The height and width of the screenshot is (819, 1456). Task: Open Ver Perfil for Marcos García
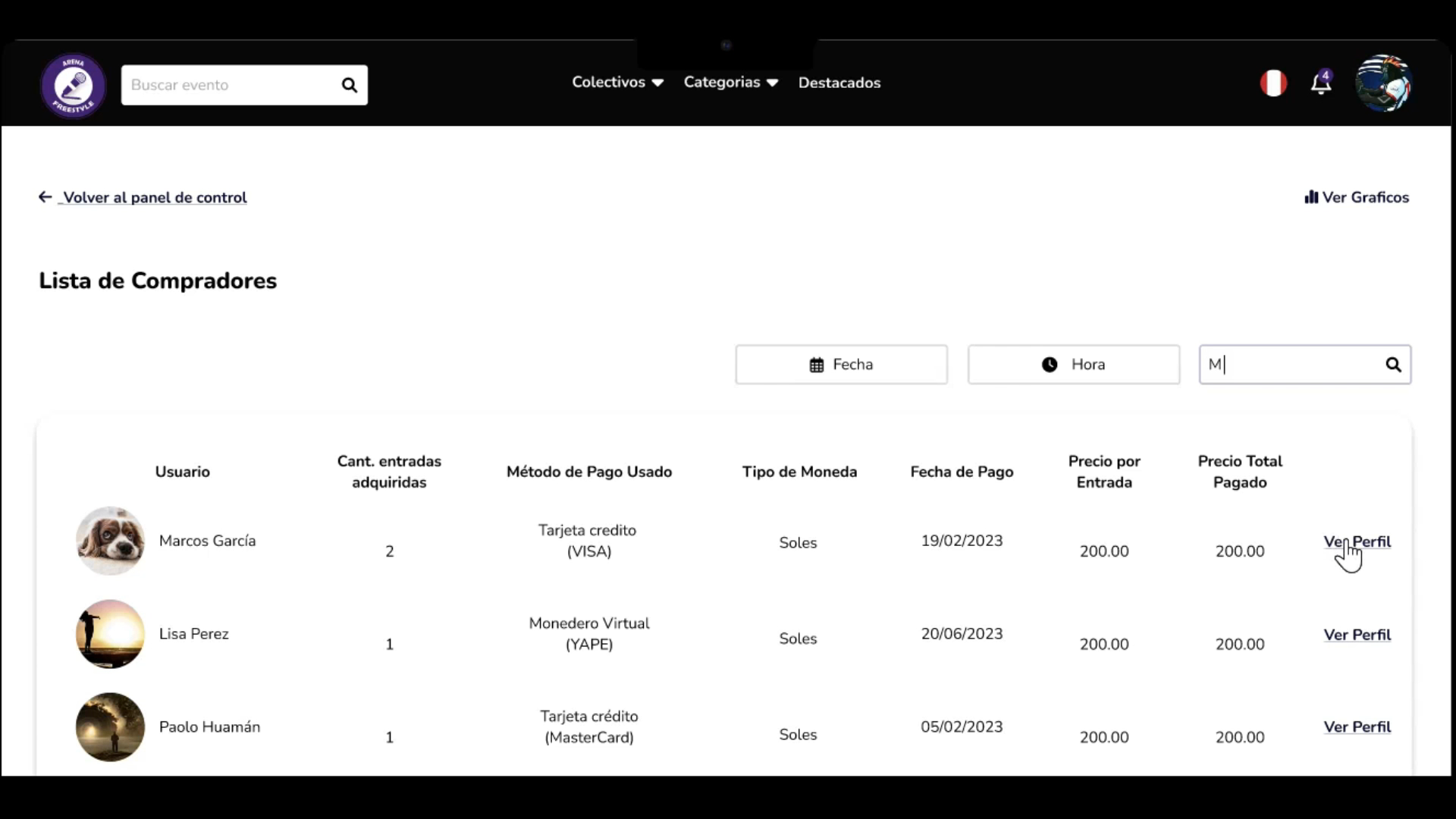click(1357, 541)
